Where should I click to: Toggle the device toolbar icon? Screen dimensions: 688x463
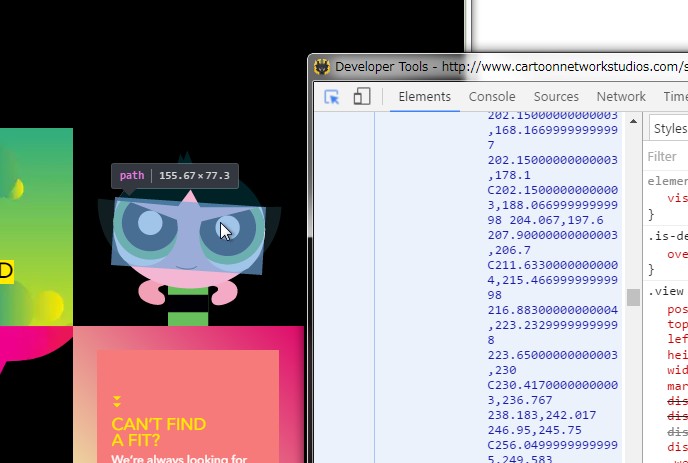click(362, 97)
